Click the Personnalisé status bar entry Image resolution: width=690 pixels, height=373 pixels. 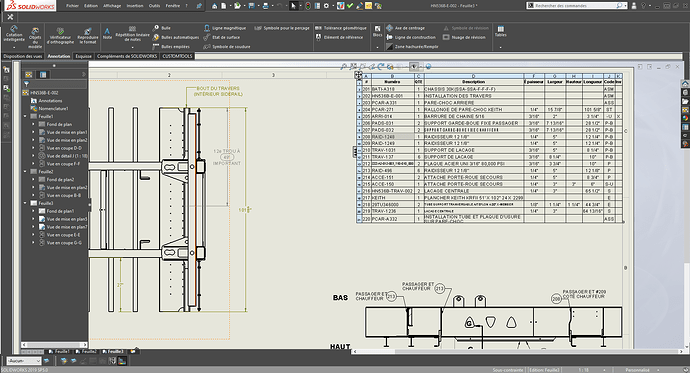(x=638, y=370)
